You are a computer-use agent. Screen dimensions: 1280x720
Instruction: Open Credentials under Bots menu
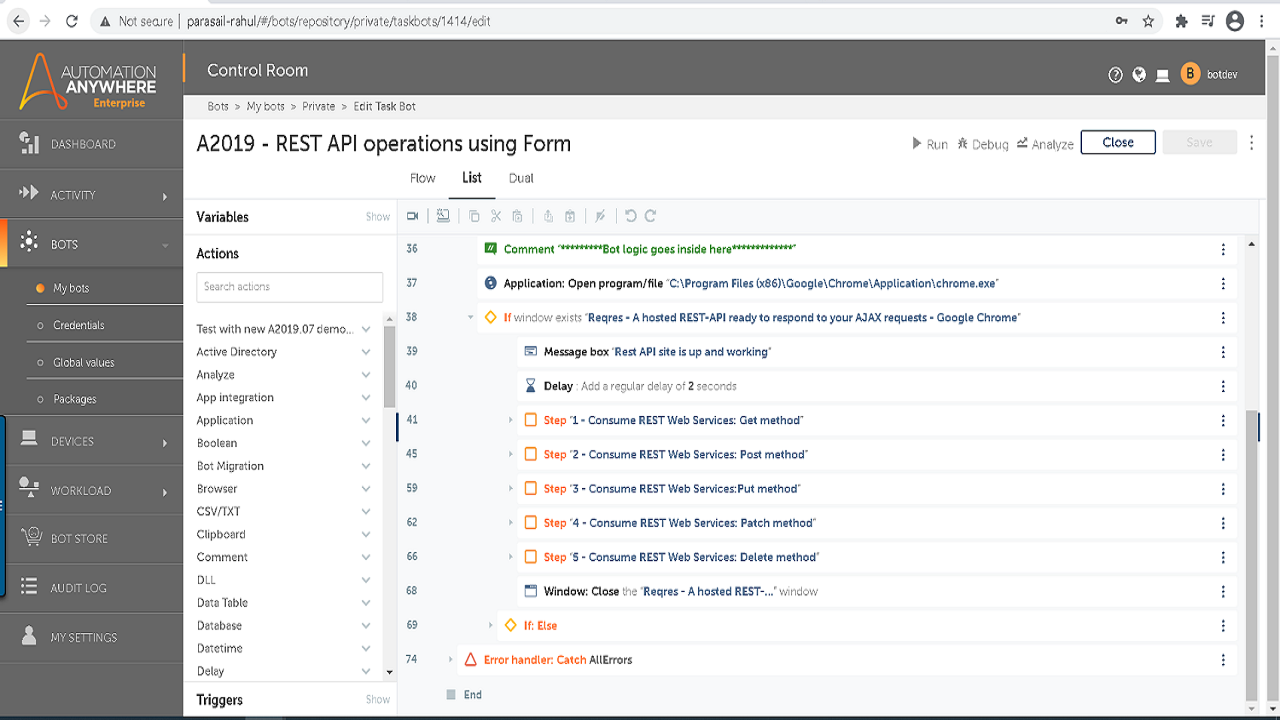pos(78,325)
